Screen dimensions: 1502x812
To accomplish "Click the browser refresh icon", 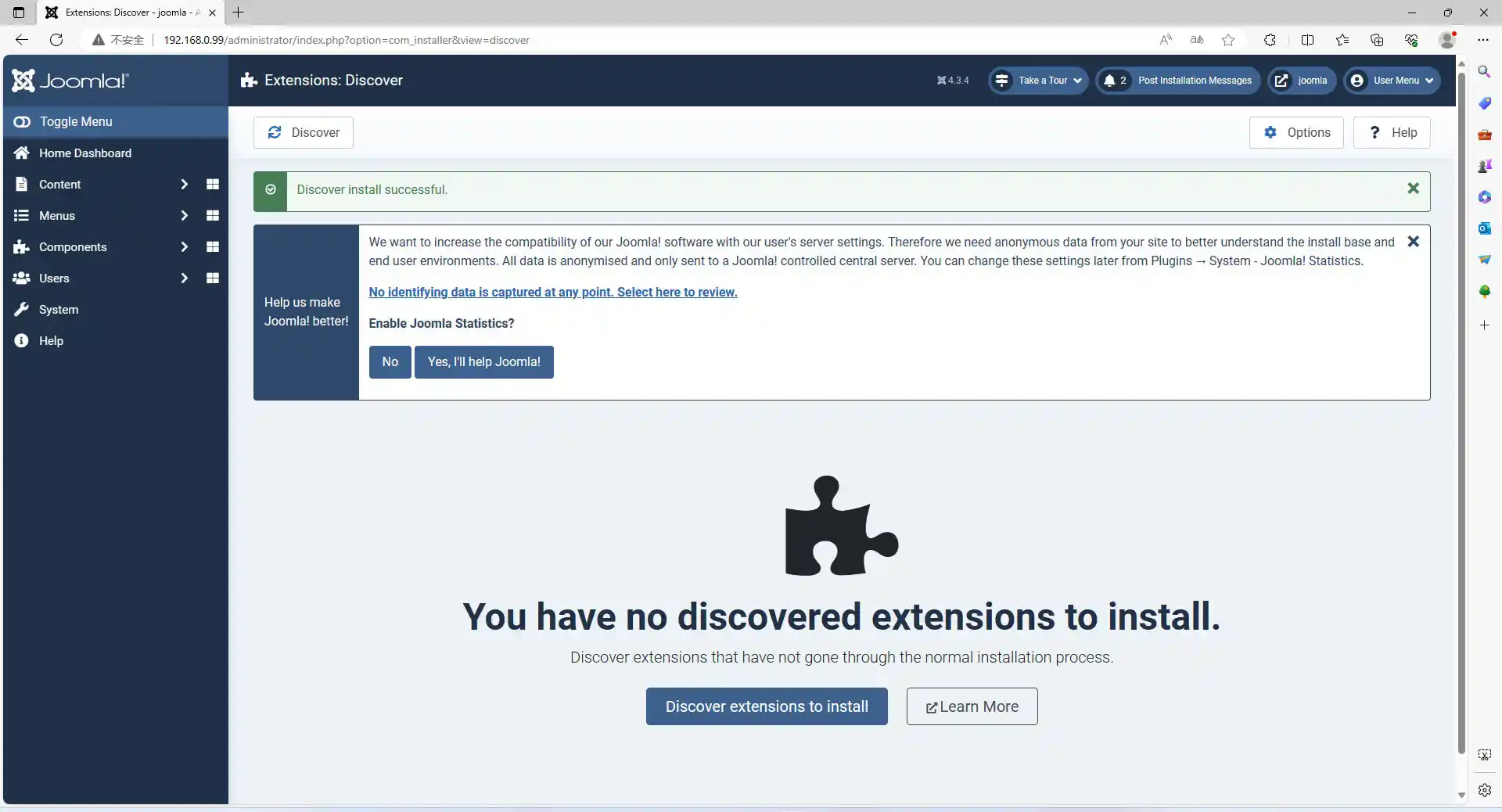I will [56, 40].
